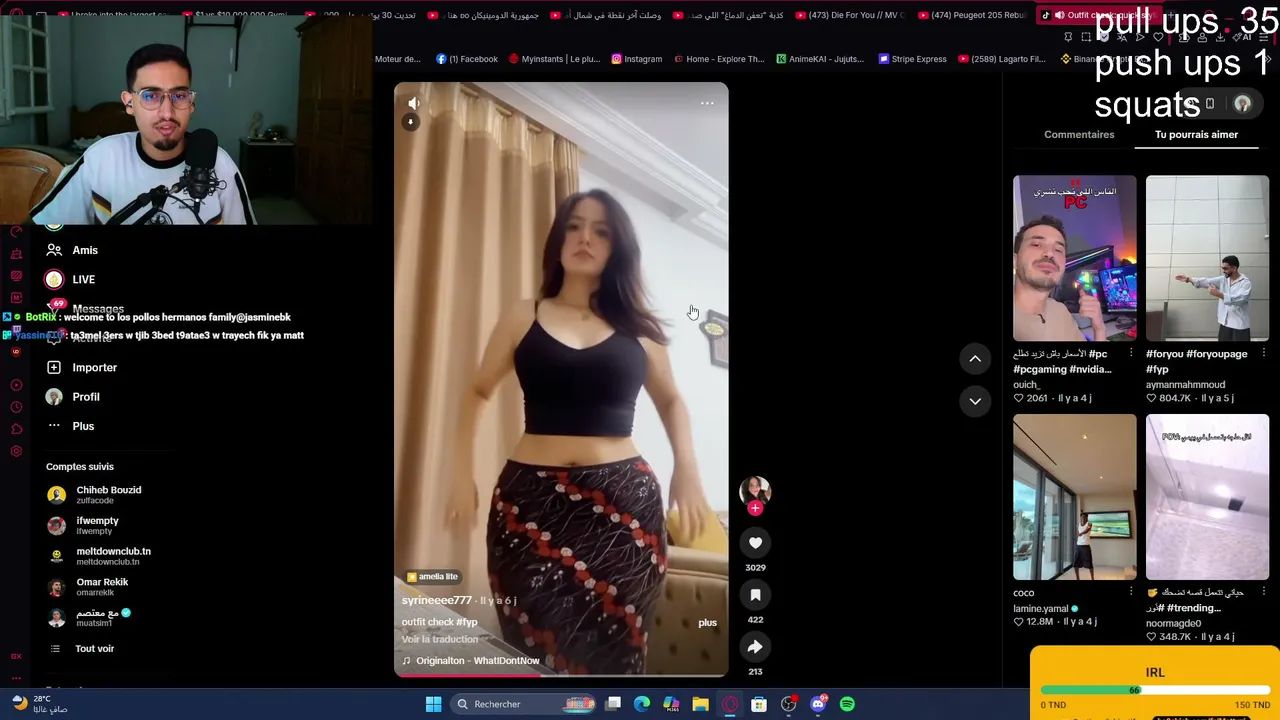Open Microsoft Store from the taskbar
This screenshot has width=1280, height=720.
[759, 704]
